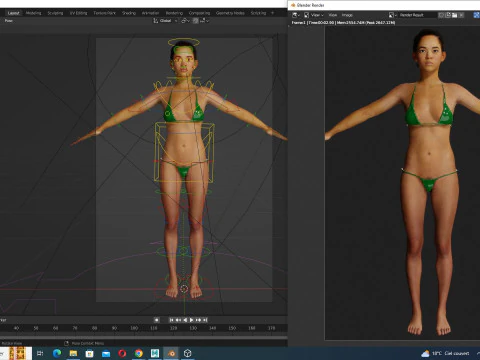Viewport: 480px width, 360px height.
Task: Click the Pose Context Menu status hint
Action: pyautogui.click(x=84, y=343)
